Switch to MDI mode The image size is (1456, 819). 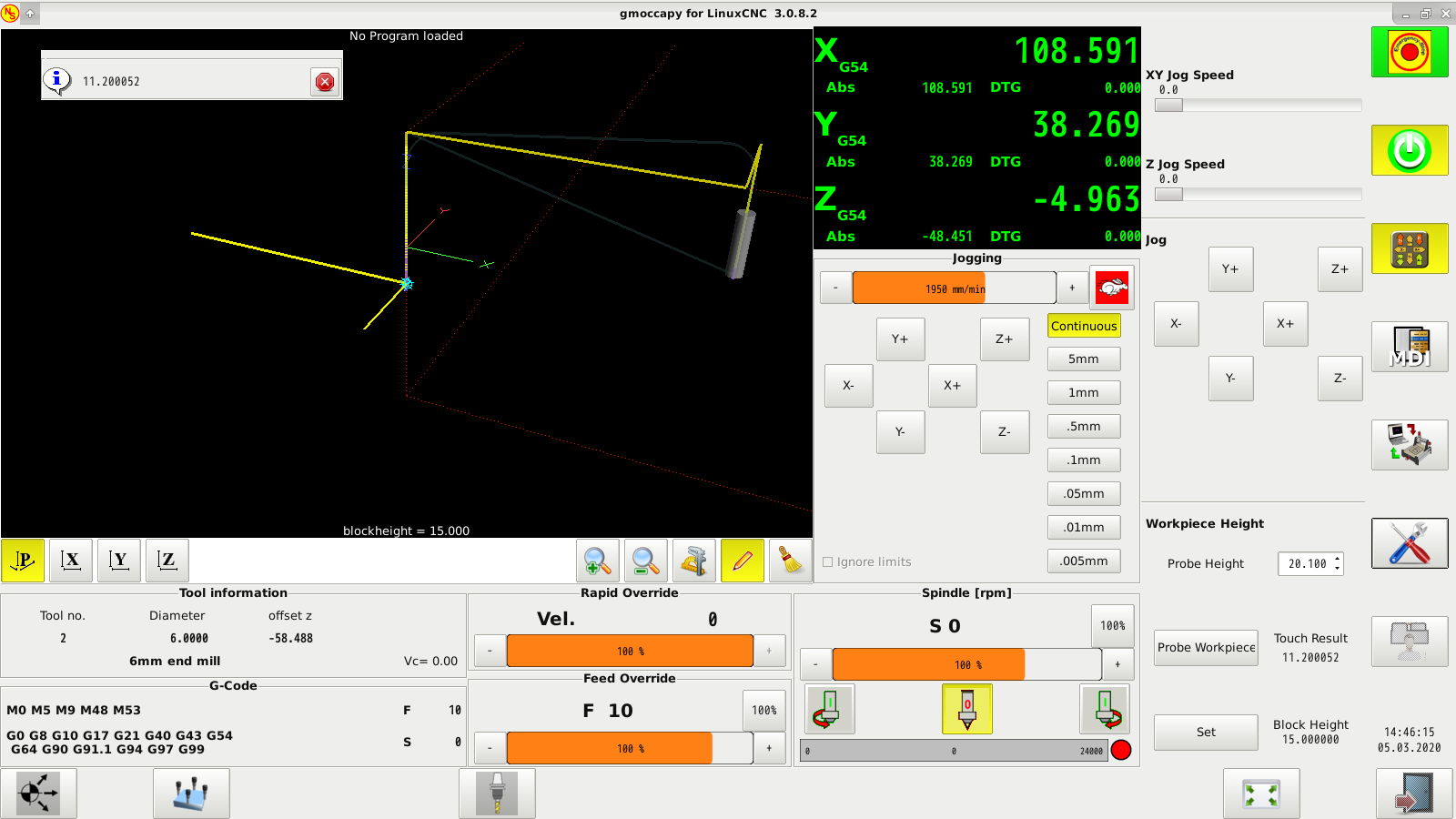[1410, 347]
